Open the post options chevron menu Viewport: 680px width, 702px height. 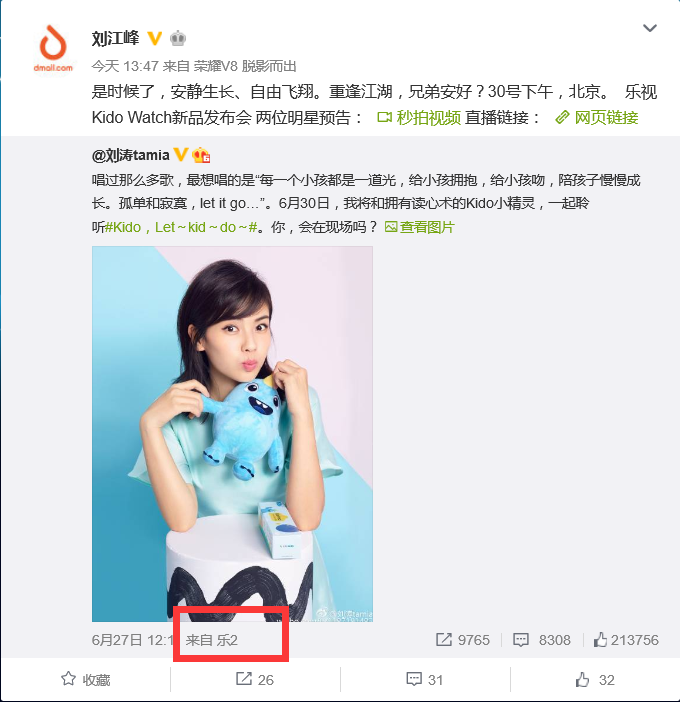tap(650, 28)
